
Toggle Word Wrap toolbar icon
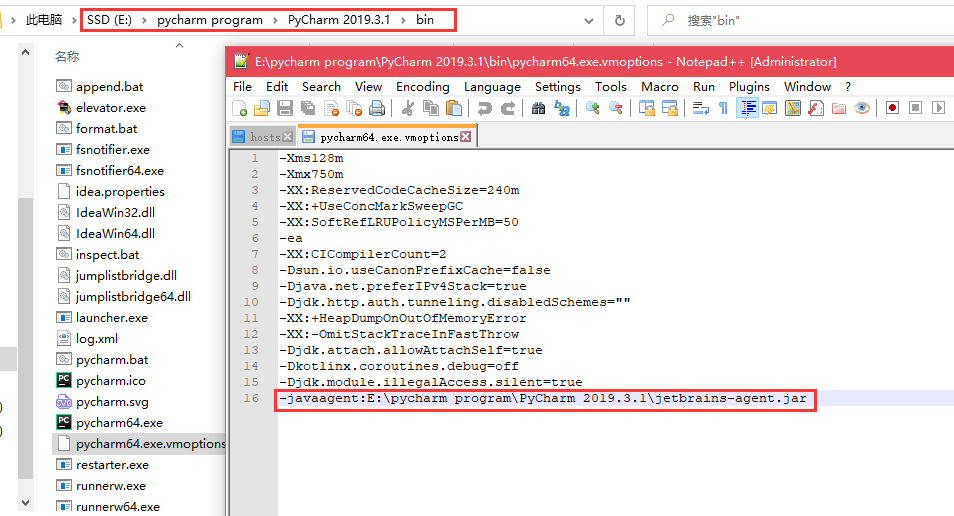pyautogui.click(x=701, y=108)
